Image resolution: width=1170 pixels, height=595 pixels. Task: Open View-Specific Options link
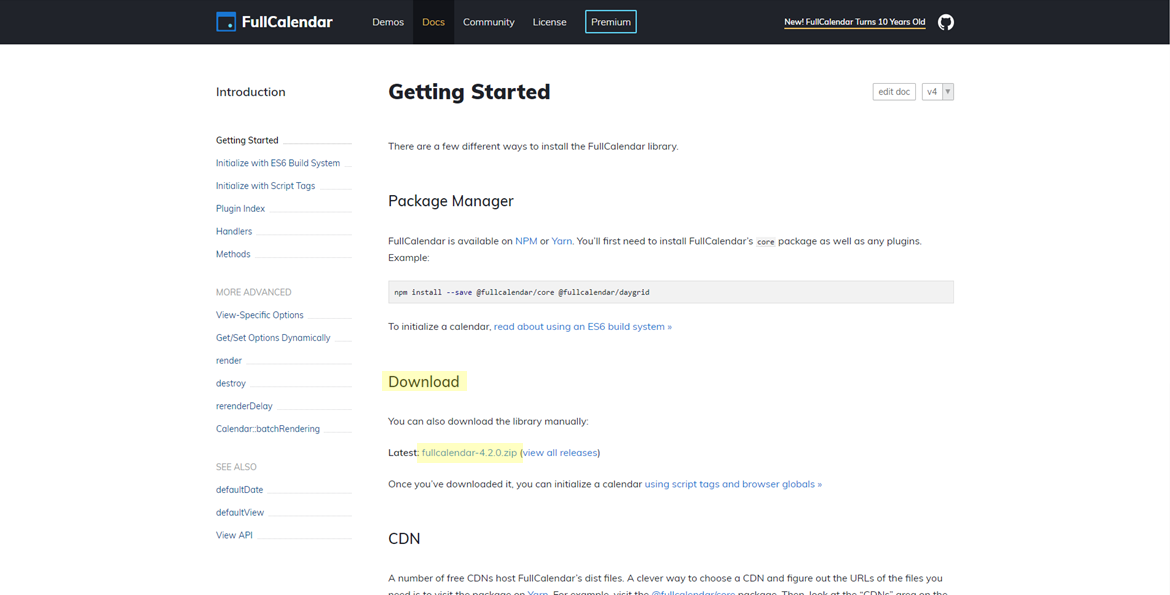[260, 315]
